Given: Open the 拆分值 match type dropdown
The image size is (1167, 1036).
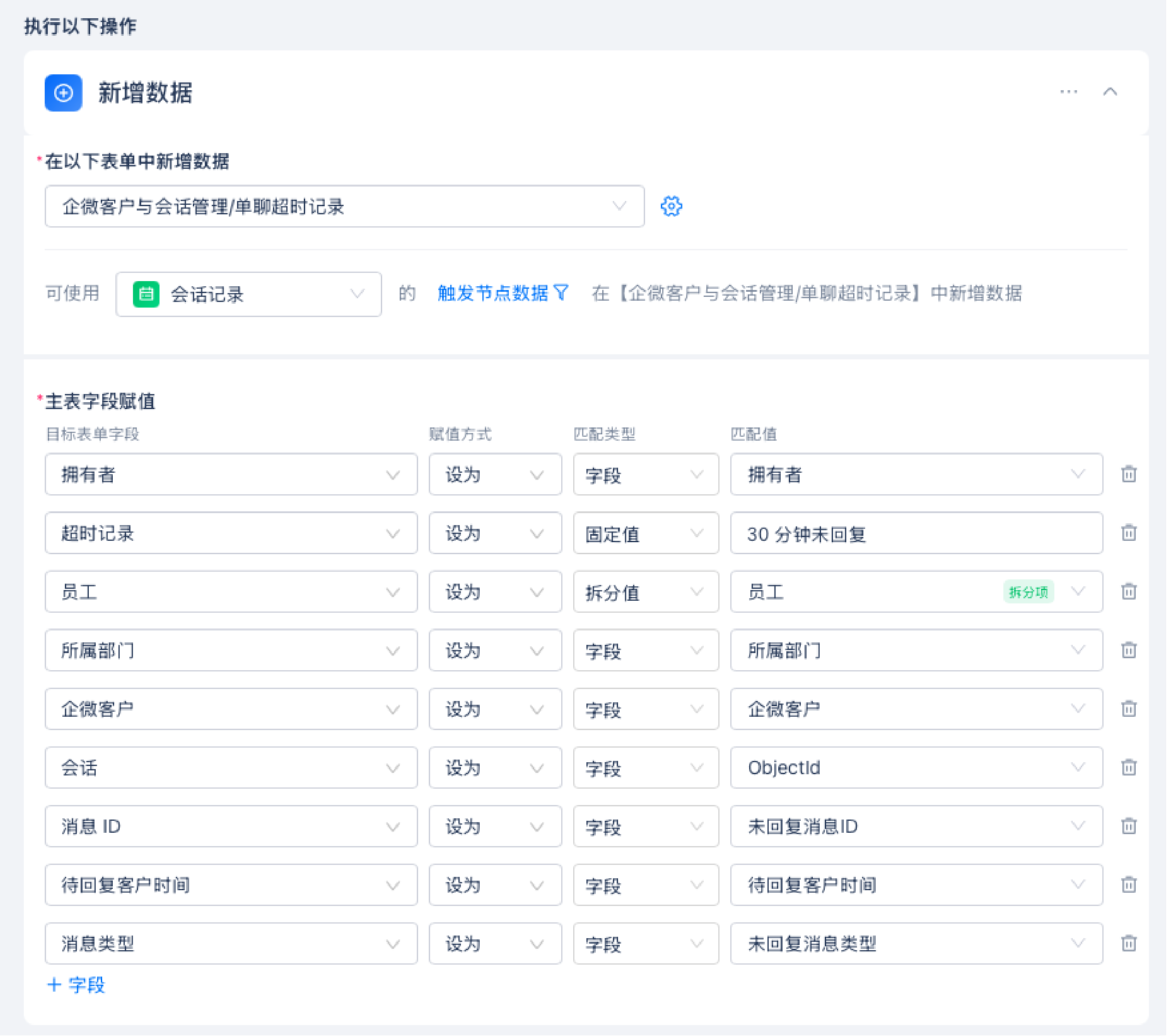Looking at the screenshot, I should 645,592.
